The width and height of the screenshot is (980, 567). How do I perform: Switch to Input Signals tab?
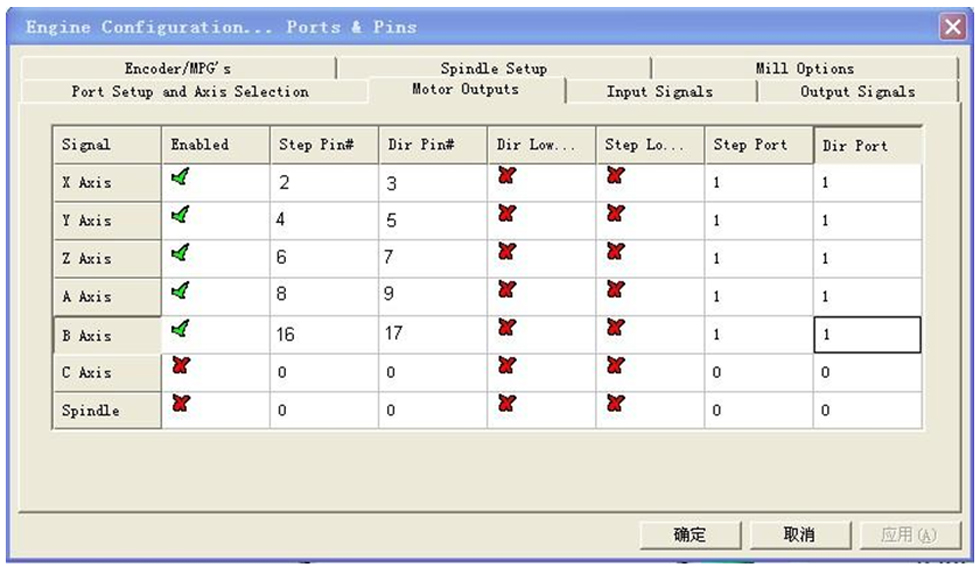point(660,92)
